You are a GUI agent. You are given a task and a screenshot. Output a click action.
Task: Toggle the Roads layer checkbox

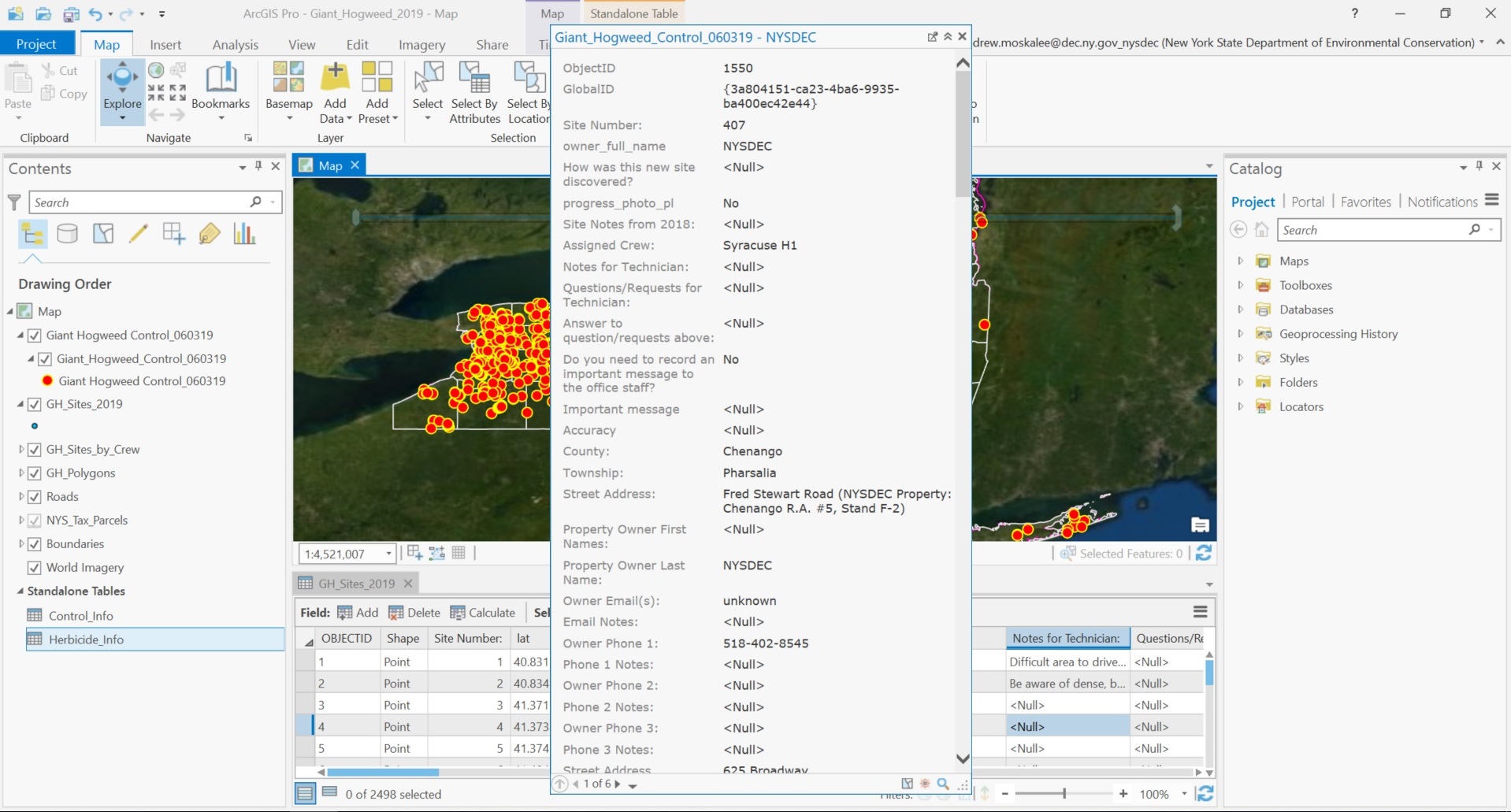pos(35,497)
